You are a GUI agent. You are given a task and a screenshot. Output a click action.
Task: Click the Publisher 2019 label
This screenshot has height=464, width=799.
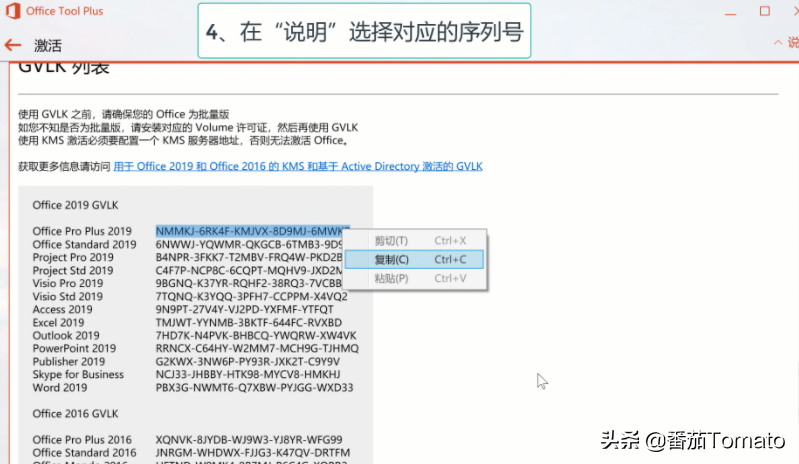pos(69,362)
